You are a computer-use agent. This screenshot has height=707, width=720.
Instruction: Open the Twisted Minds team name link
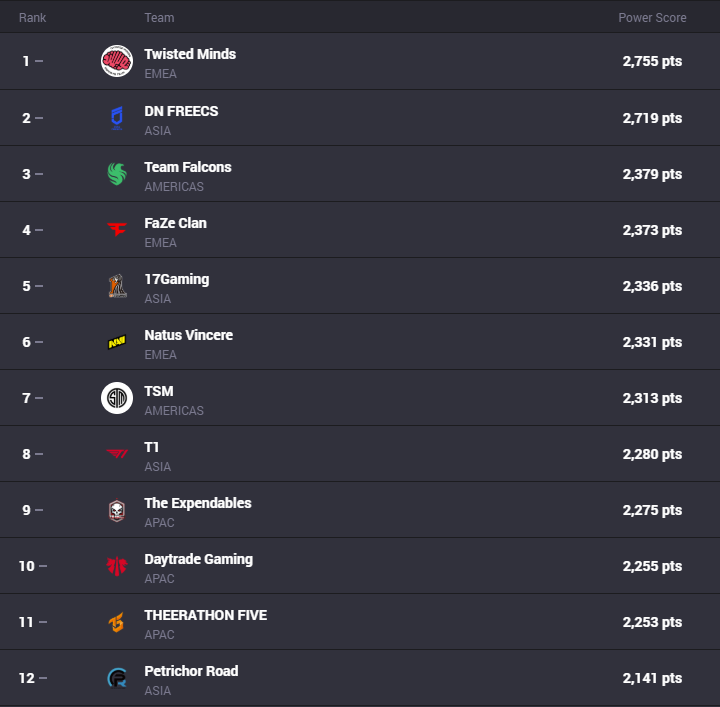(190, 54)
